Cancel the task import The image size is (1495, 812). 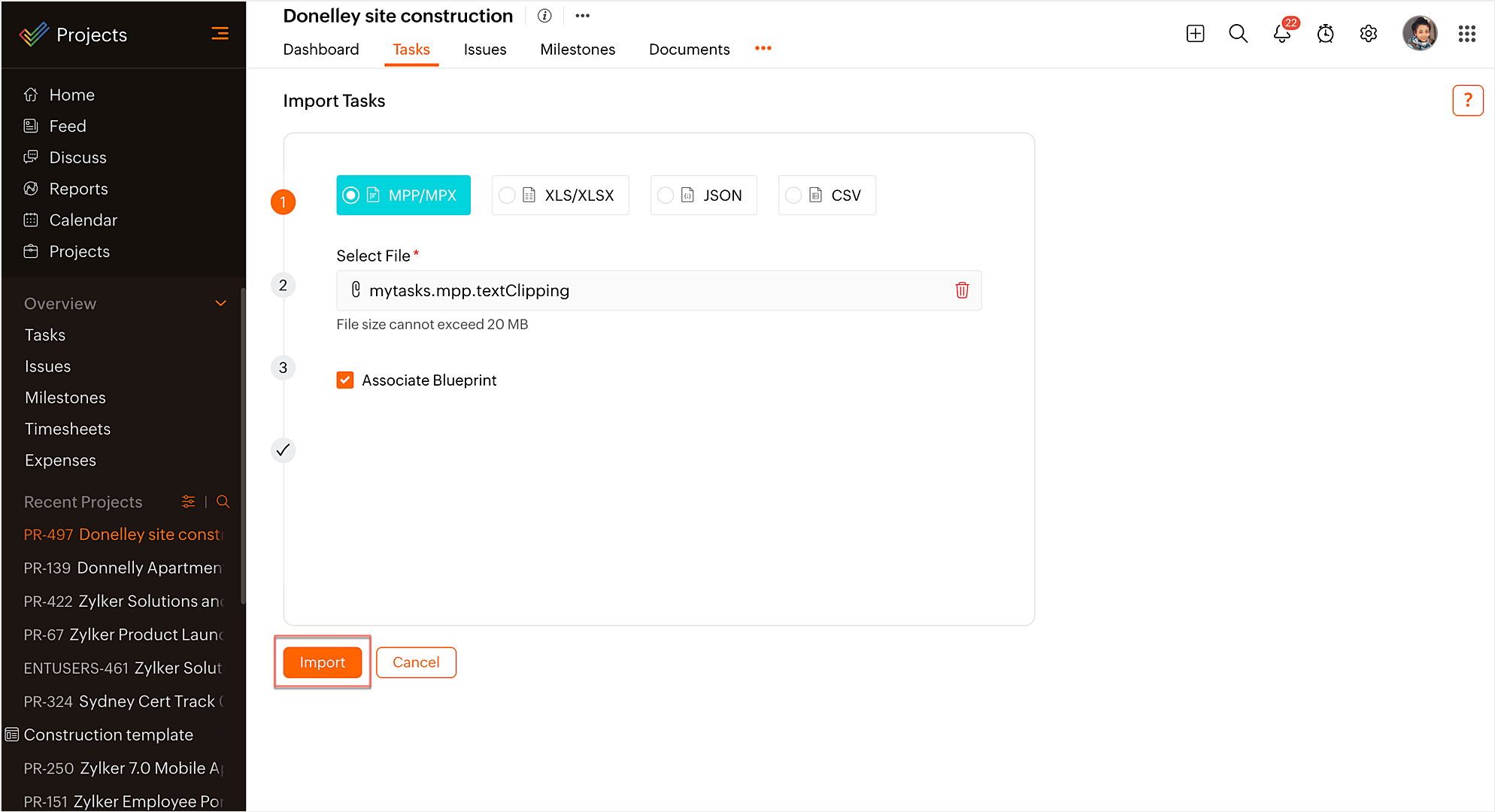(x=416, y=662)
